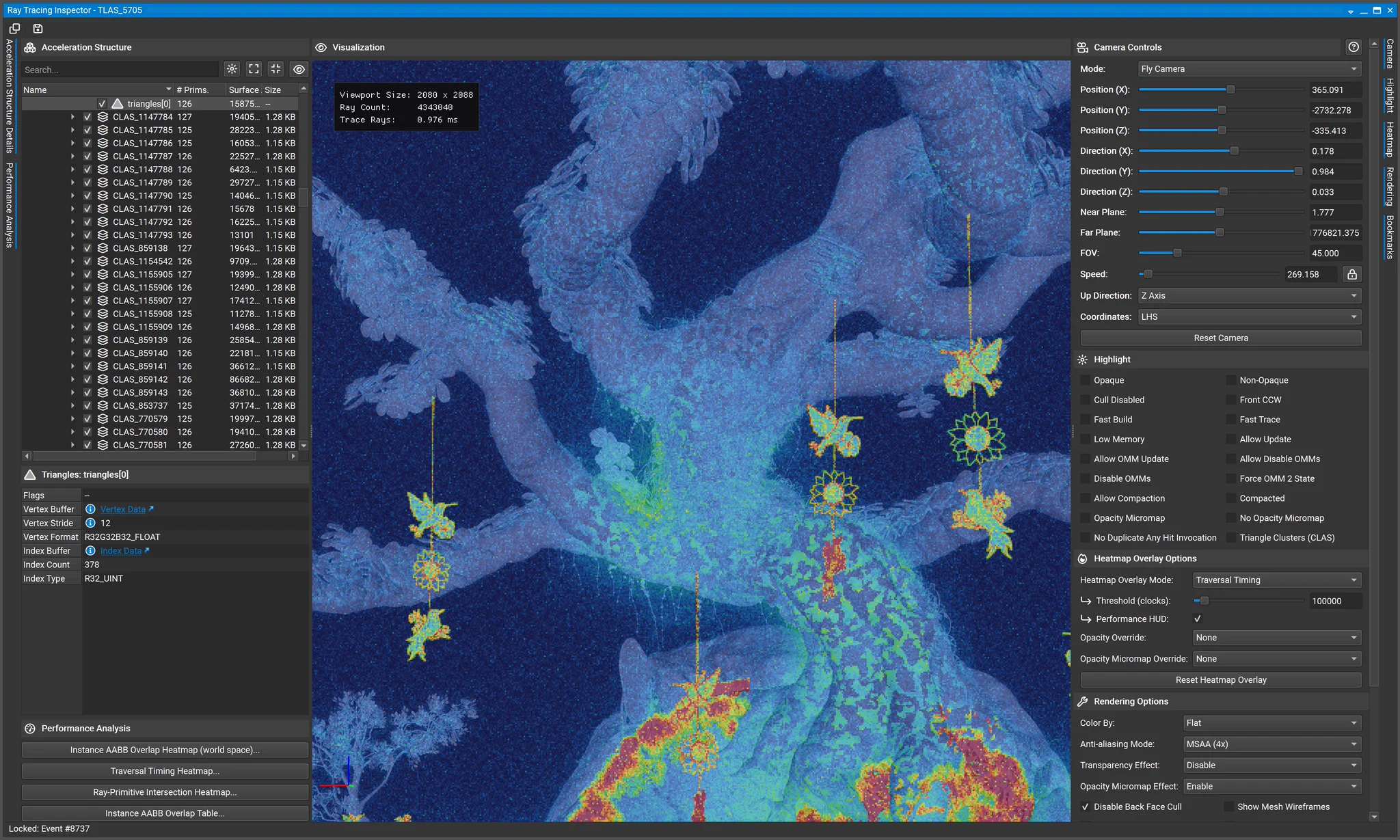The image size is (1400, 840).
Task: Click the Reset Camera button
Action: (1221, 338)
